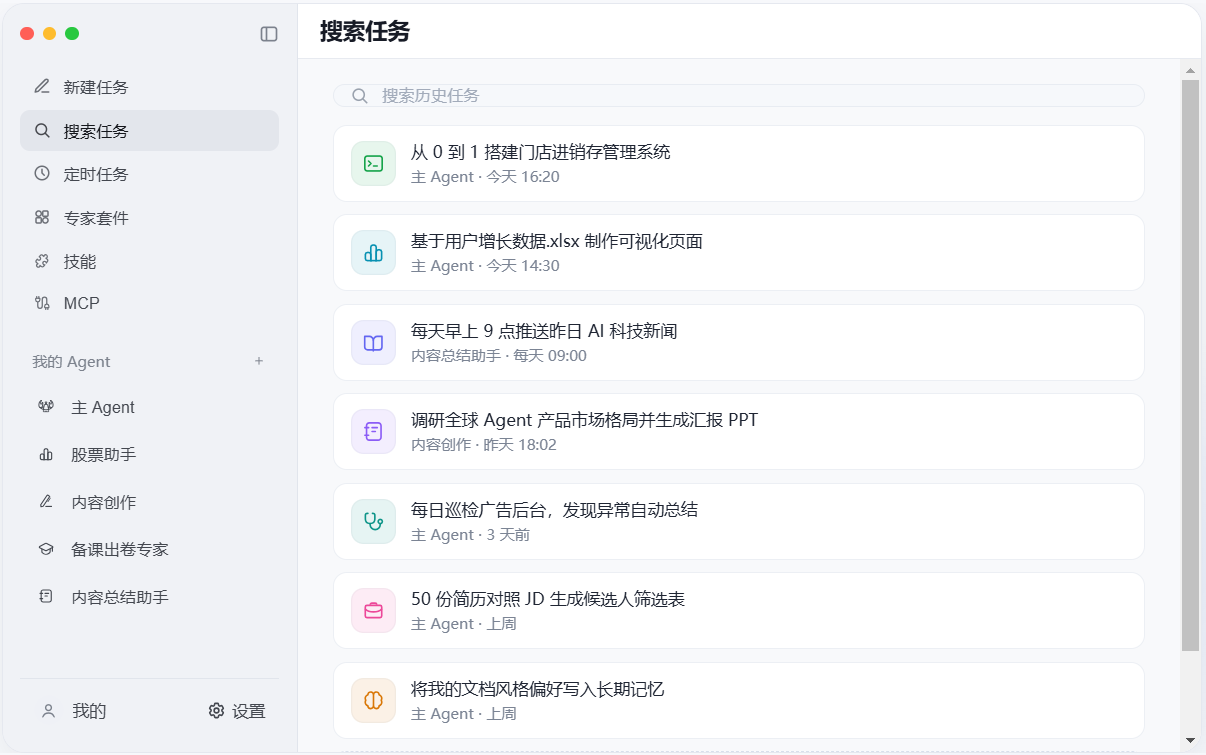The image size is (1206, 755).
Task: Click the orange brain icon of 长期记忆 task
Action: [x=373, y=701]
